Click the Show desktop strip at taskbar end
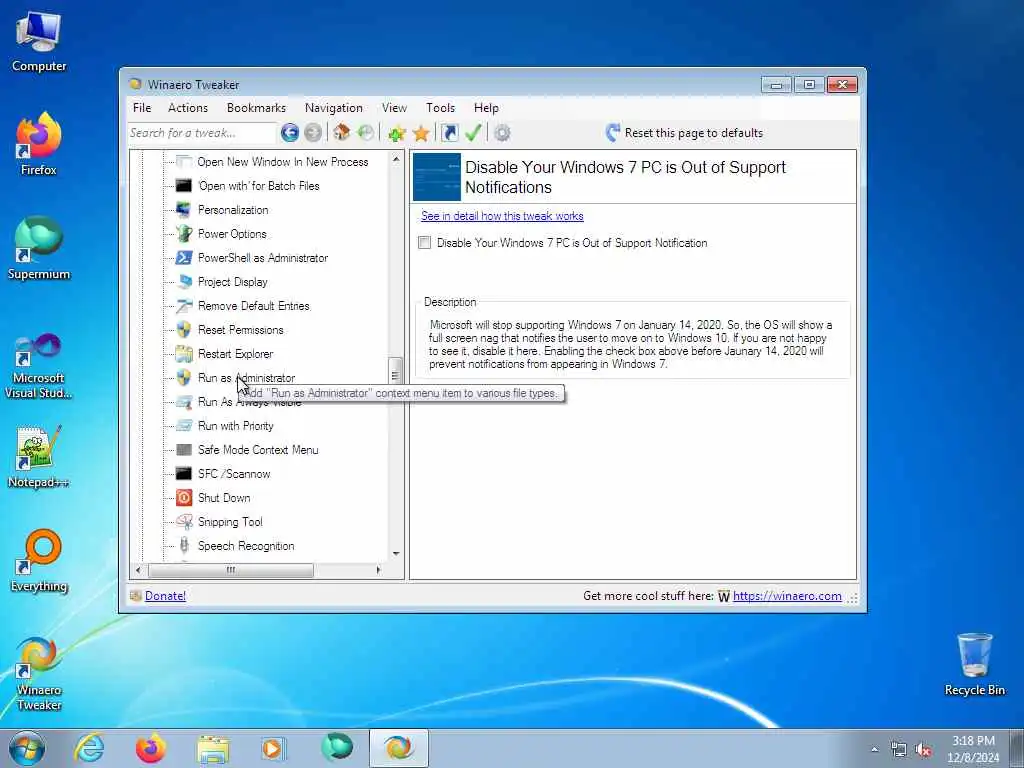The height and width of the screenshot is (768, 1024). pyautogui.click(x=1017, y=748)
